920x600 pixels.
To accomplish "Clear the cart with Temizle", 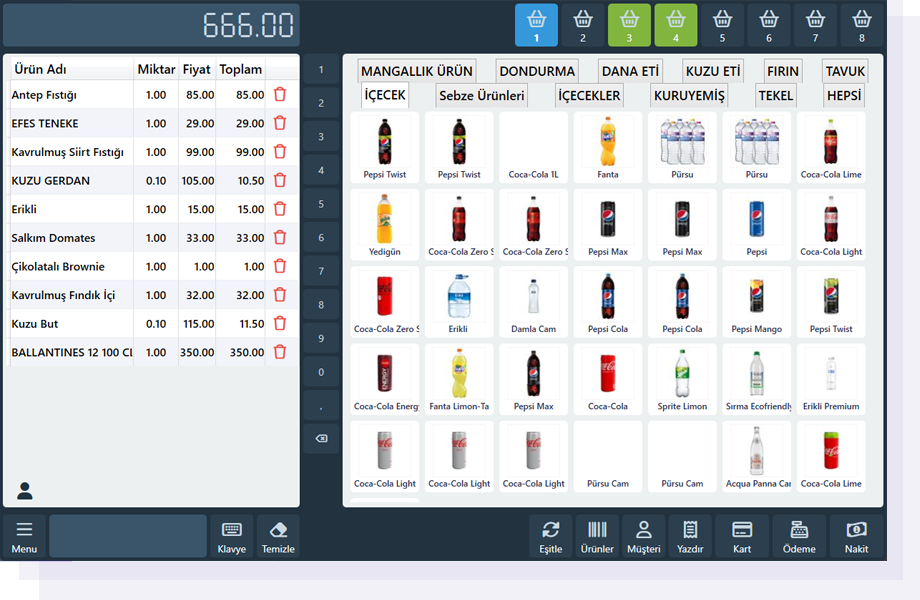I will pos(278,537).
